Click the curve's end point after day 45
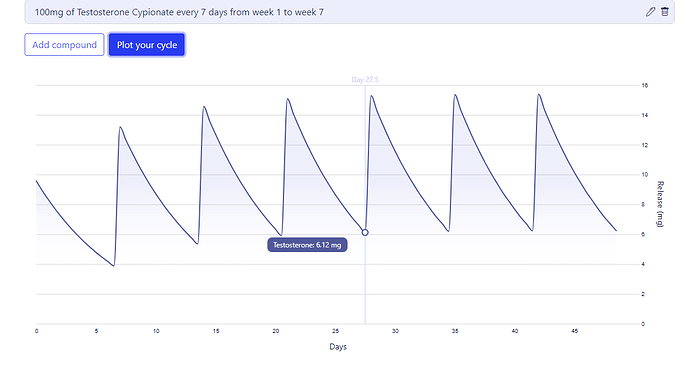 (x=616, y=231)
